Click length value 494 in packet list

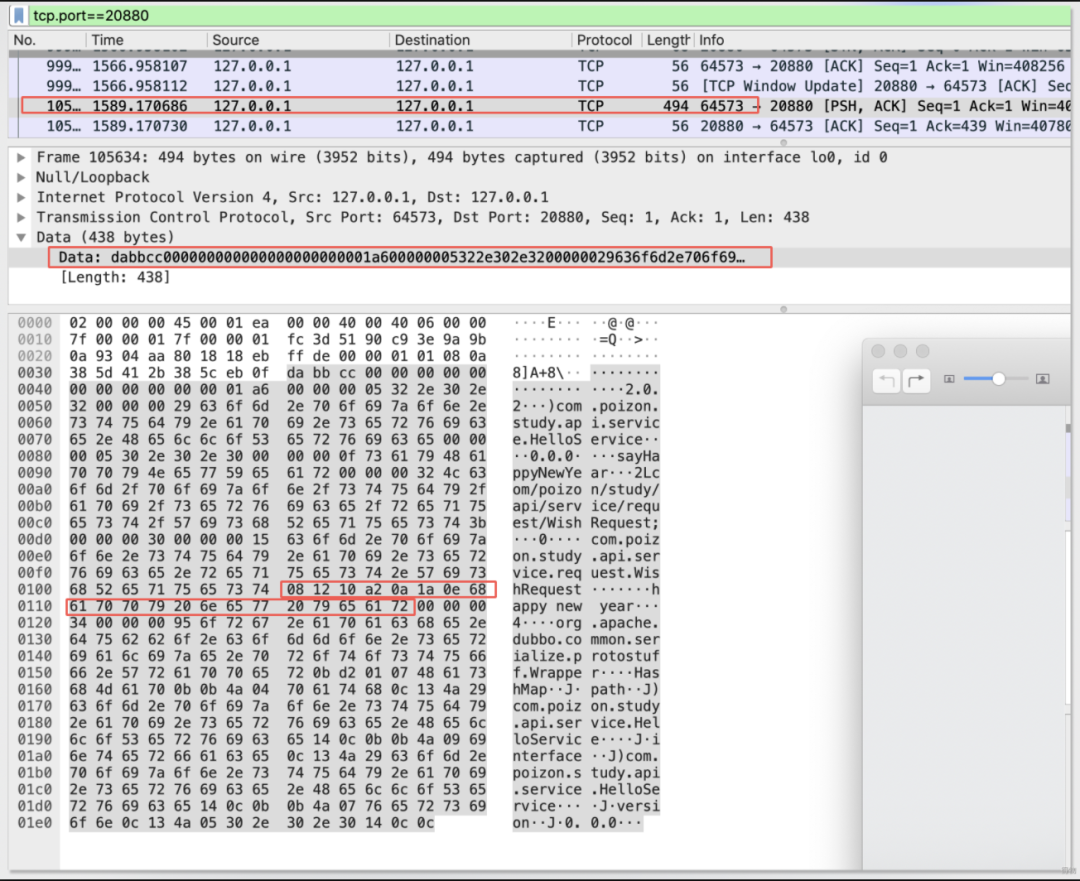coord(676,106)
